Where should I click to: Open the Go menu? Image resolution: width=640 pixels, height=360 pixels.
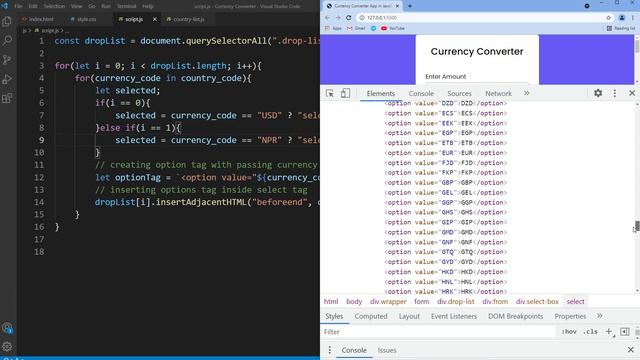pyautogui.click(x=92, y=6)
